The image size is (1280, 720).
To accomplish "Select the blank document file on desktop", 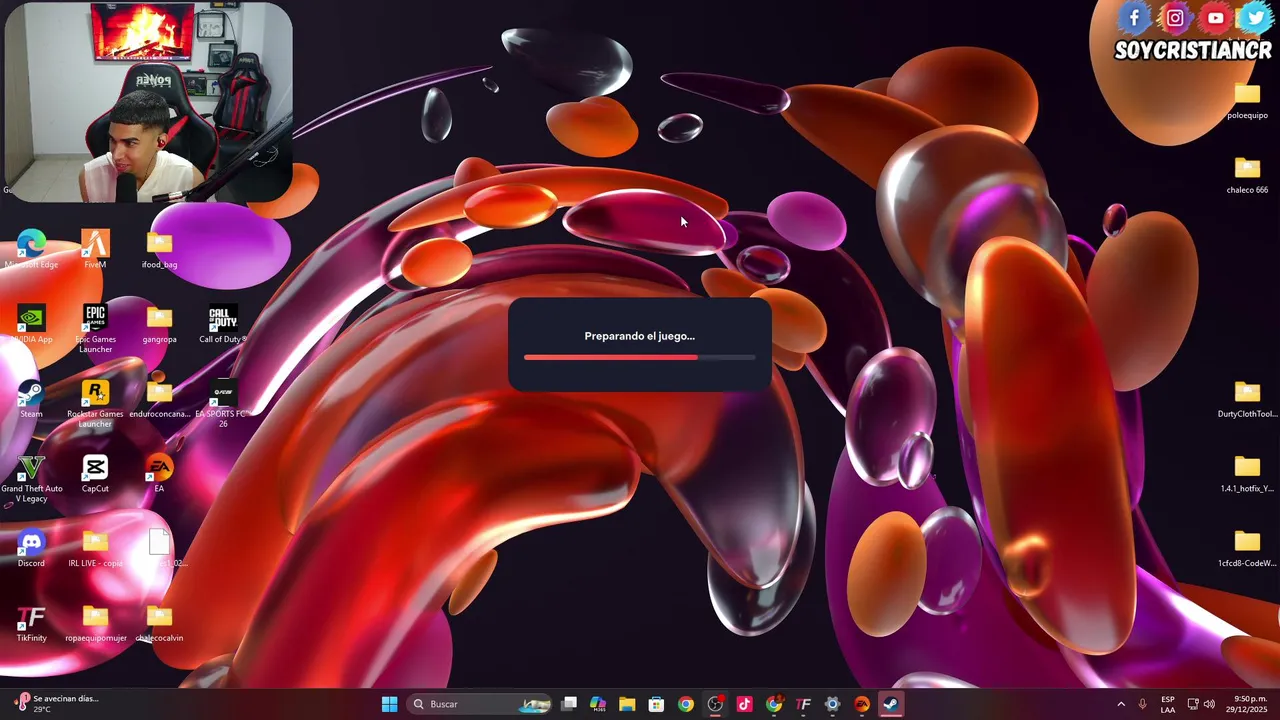I will pyautogui.click(x=159, y=548).
